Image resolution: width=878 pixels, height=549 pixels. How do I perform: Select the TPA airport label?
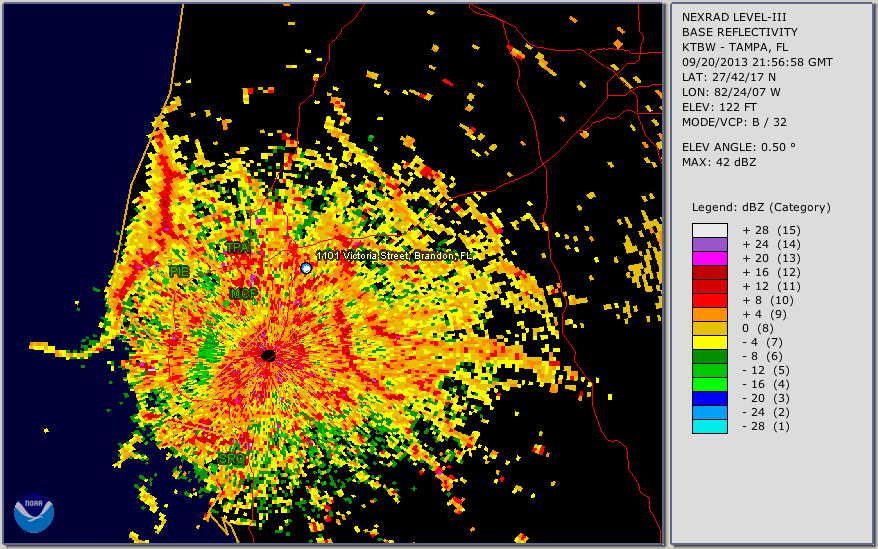[238, 248]
